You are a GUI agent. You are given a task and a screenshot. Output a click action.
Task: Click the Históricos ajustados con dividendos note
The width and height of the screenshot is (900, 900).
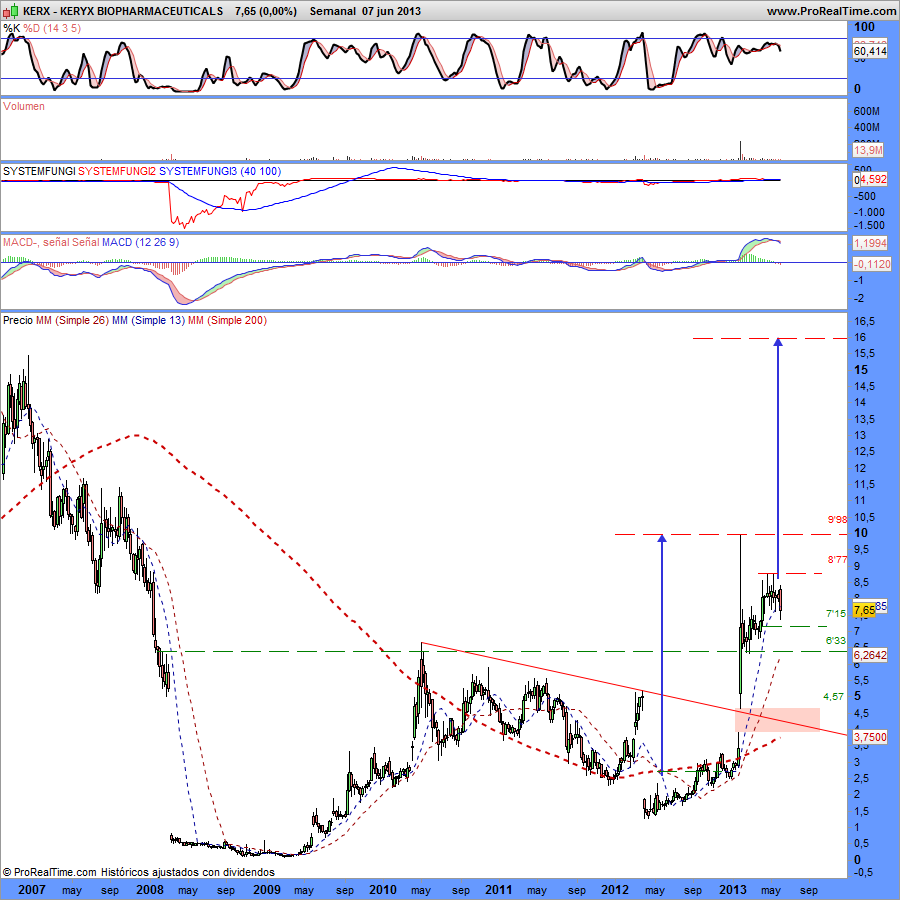point(188,872)
